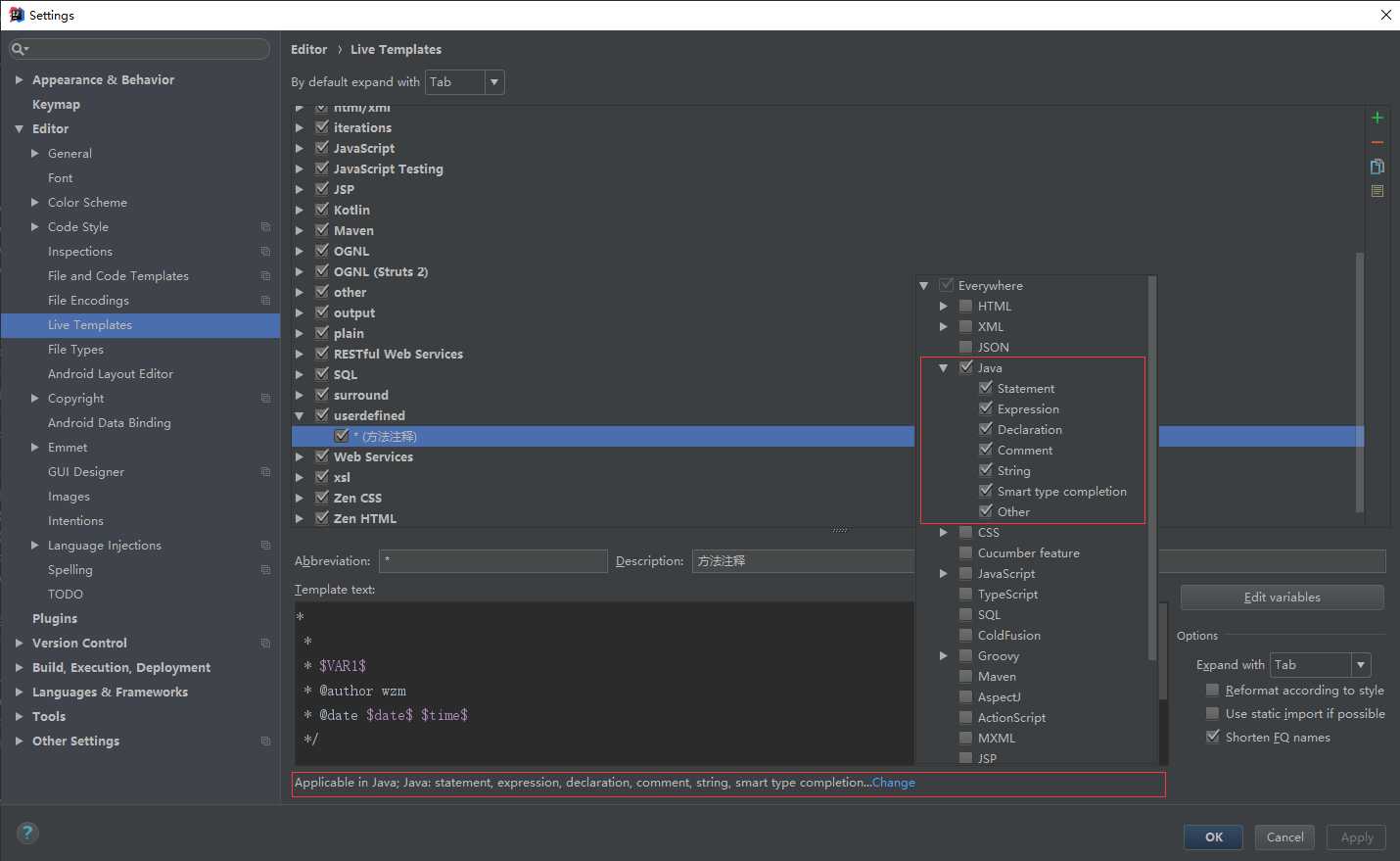Enable Reformat according to style option
1400x861 pixels.
pos(1213,691)
